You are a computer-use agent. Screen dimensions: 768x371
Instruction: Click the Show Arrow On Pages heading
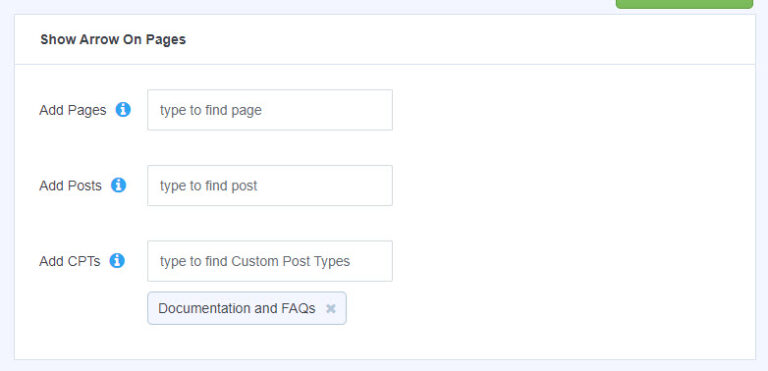tap(113, 39)
